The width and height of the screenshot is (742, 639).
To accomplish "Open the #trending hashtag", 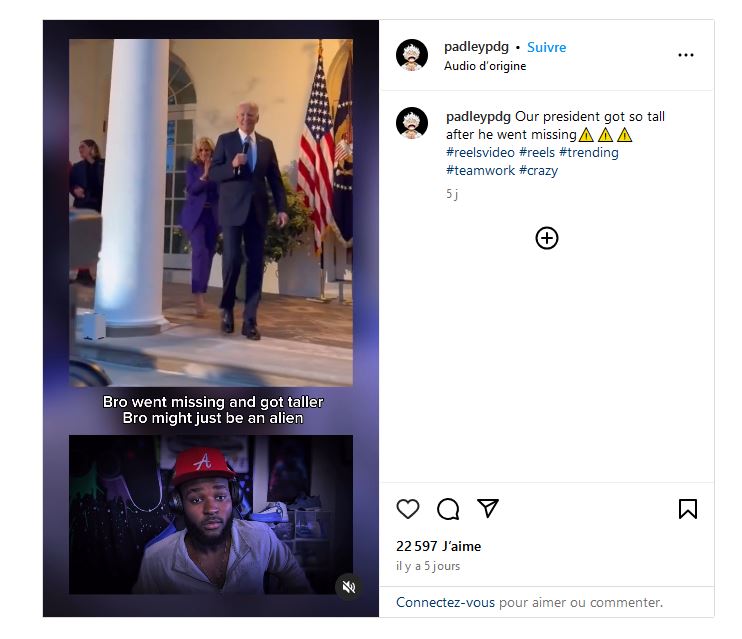I will tap(589, 153).
